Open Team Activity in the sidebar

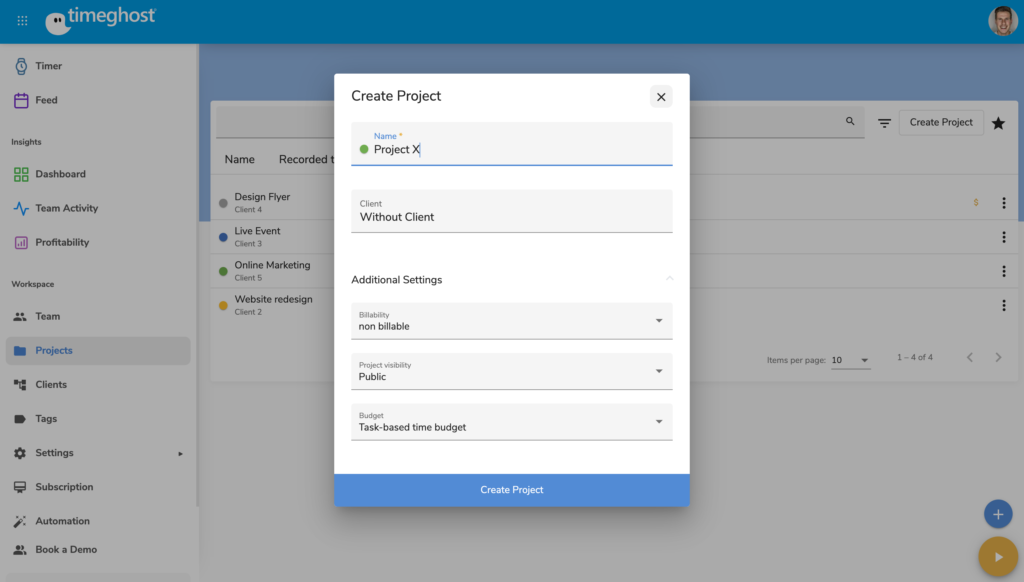point(66,208)
